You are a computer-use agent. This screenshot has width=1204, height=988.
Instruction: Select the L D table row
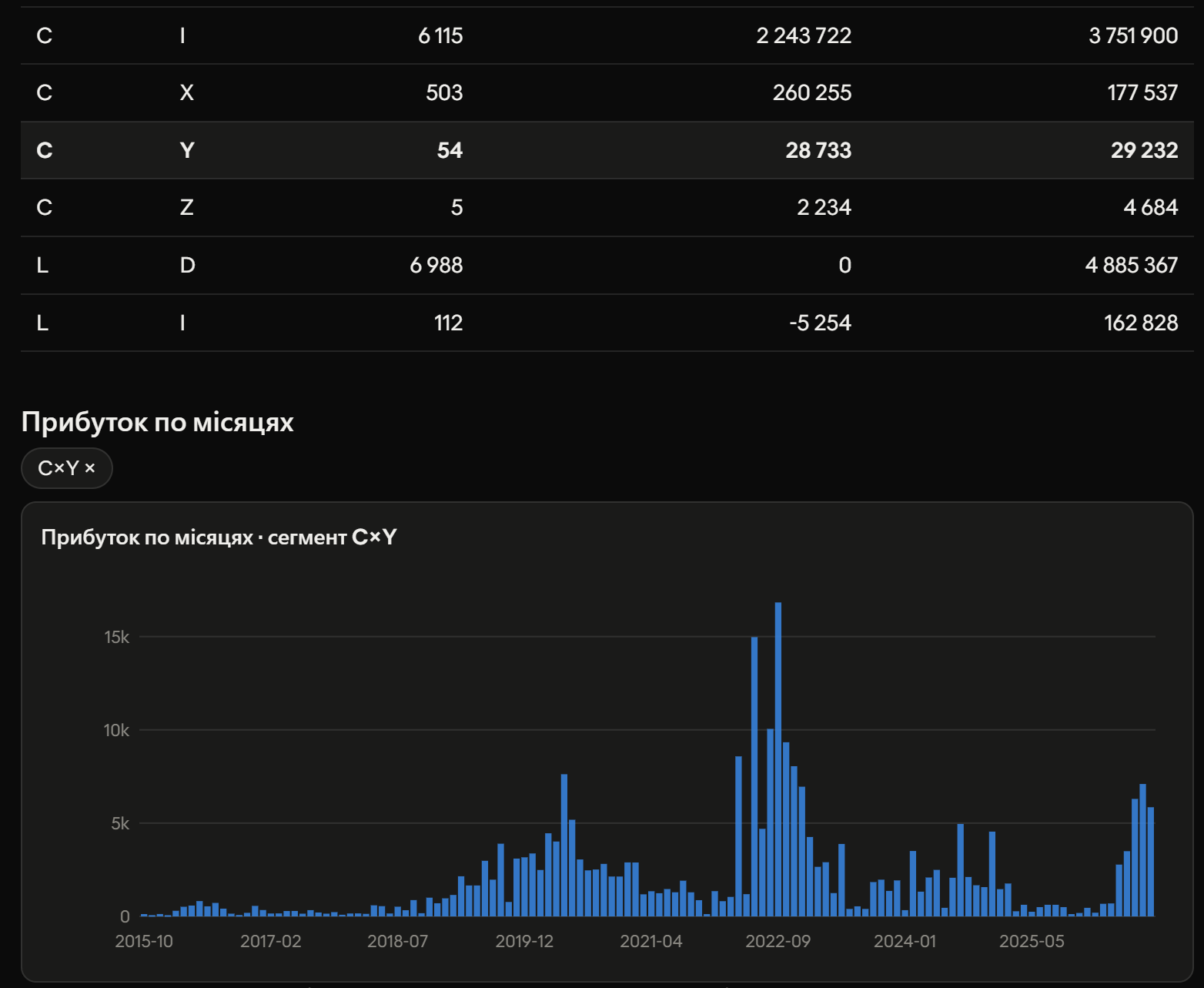(x=607, y=266)
